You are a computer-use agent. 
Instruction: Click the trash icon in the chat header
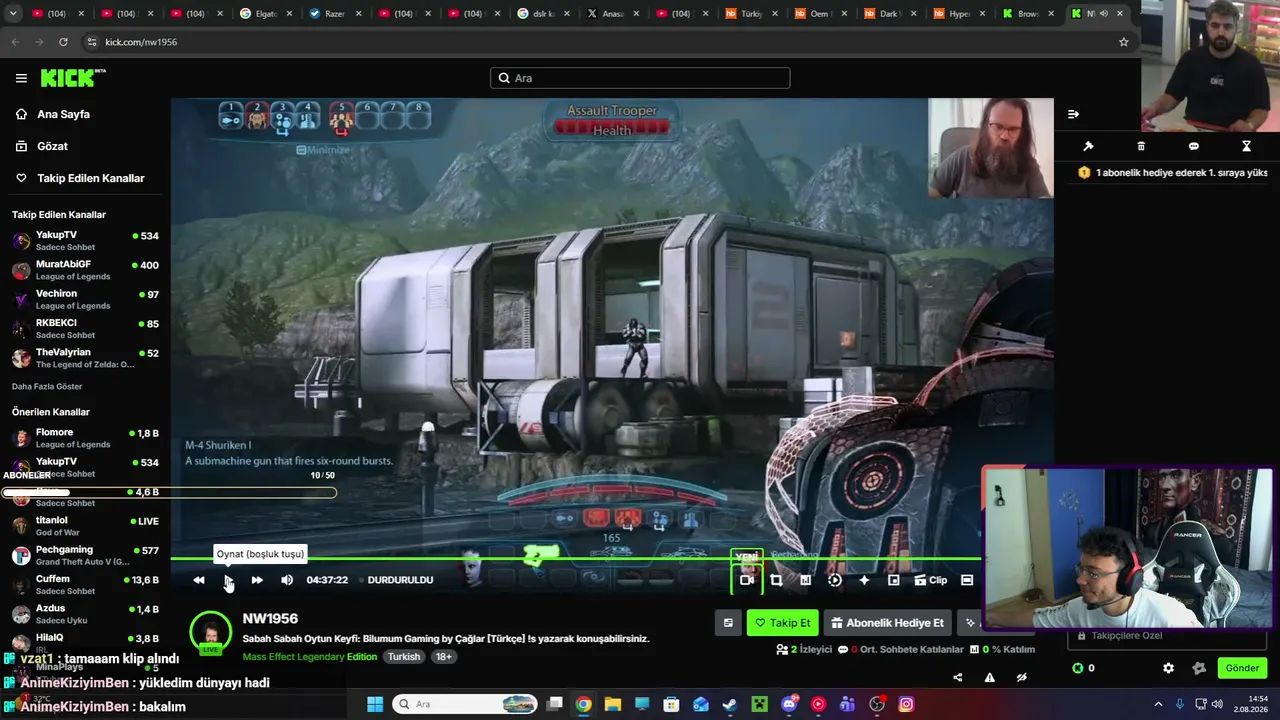pos(1141,146)
